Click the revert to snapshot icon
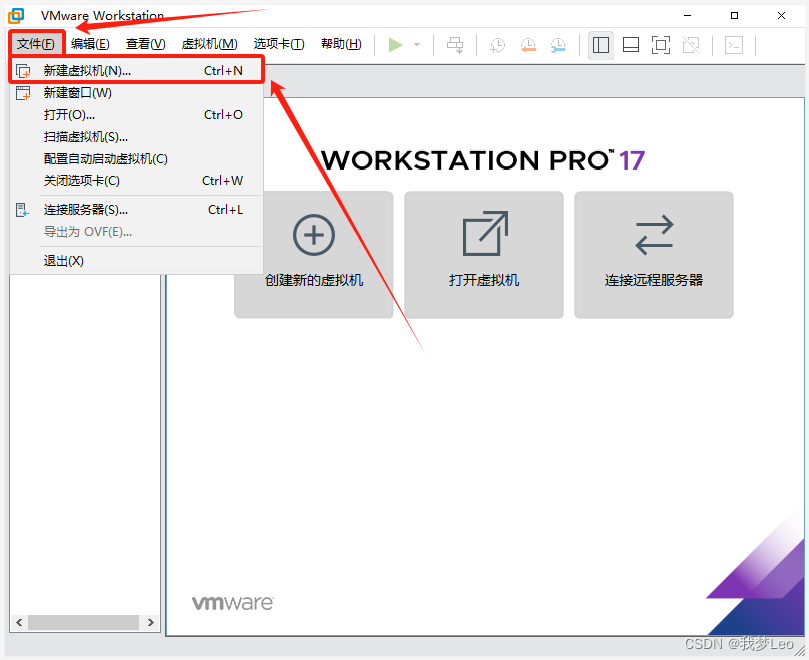This screenshot has width=809, height=660. 528,45
